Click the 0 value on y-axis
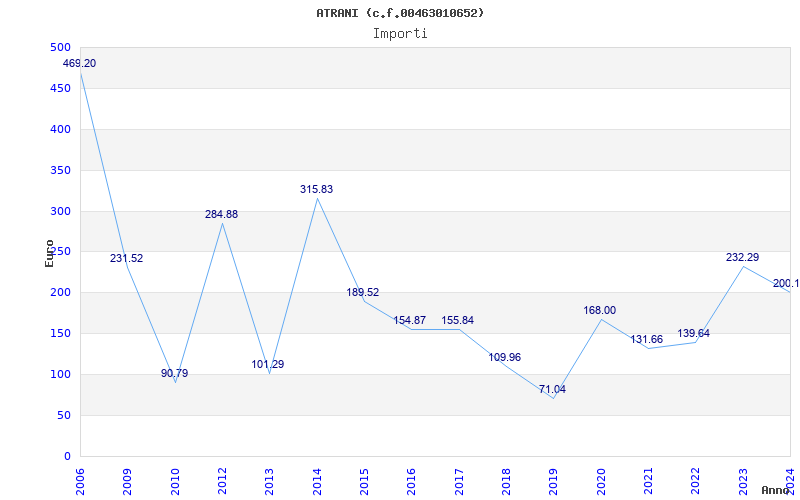The width and height of the screenshot is (800, 500). (67, 457)
